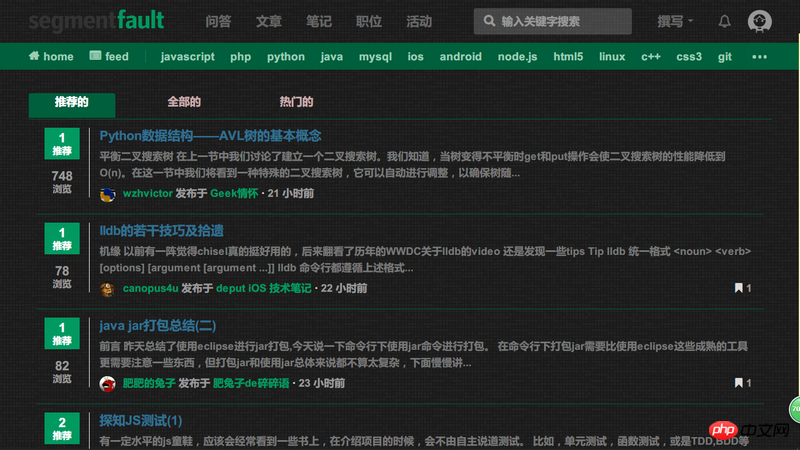800x450 pixels.
Task: Open author 肥肥的兔子 profile
Action: click(x=149, y=383)
